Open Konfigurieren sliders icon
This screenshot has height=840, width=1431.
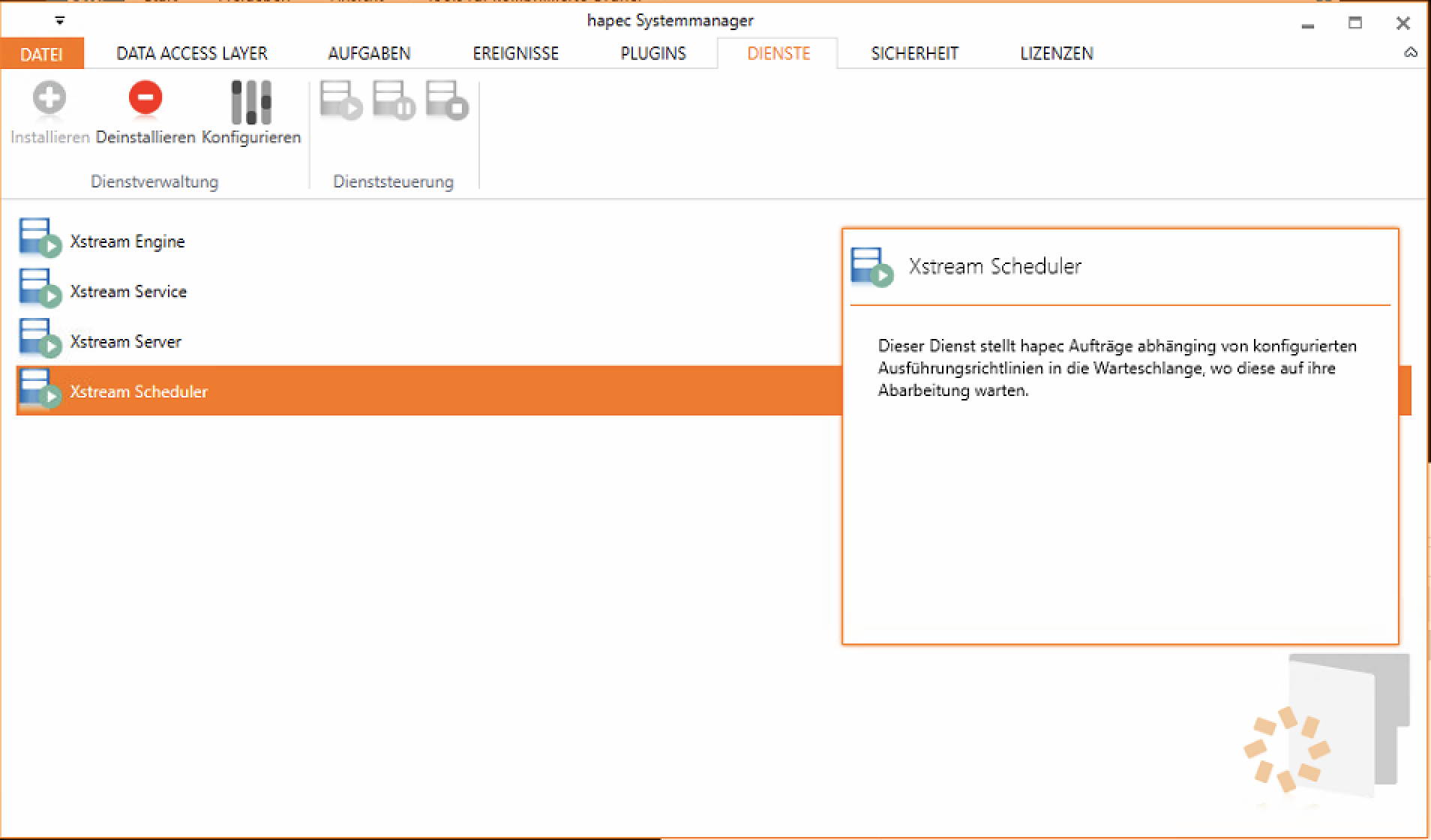250,102
